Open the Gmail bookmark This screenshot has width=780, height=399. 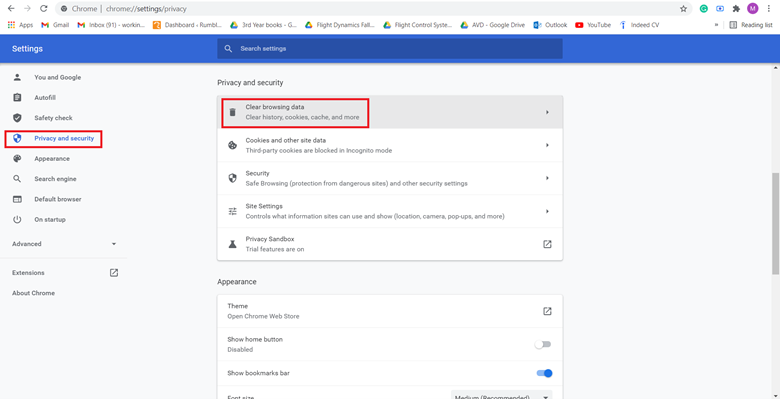(55, 25)
